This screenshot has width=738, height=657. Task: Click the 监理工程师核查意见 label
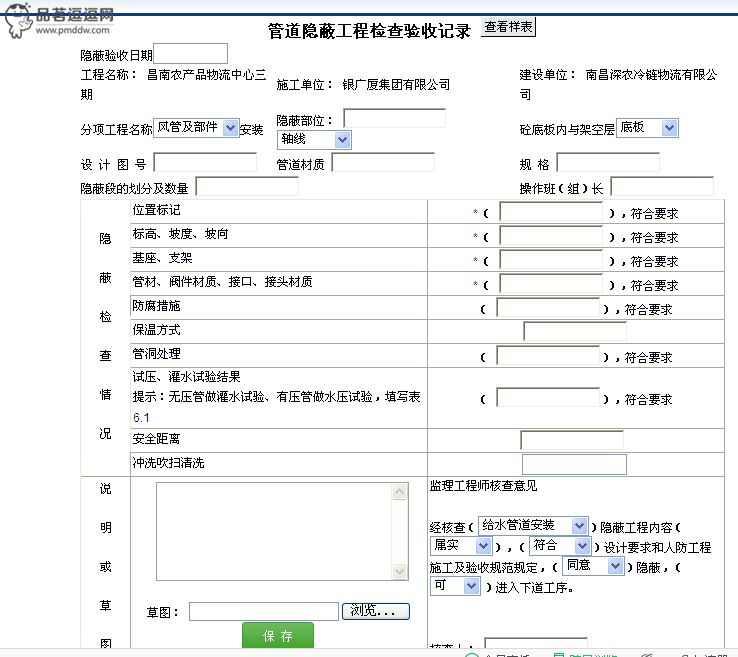coord(483,485)
